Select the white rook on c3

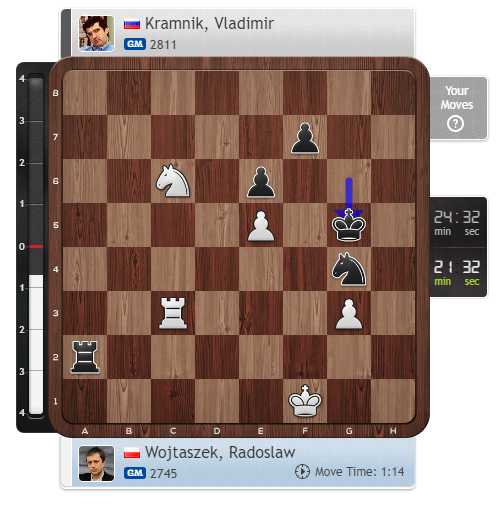(x=173, y=313)
